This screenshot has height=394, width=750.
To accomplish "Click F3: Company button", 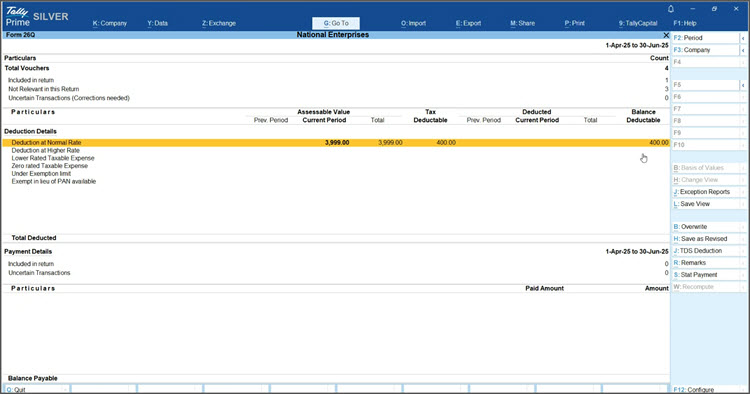I will [x=706, y=50].
